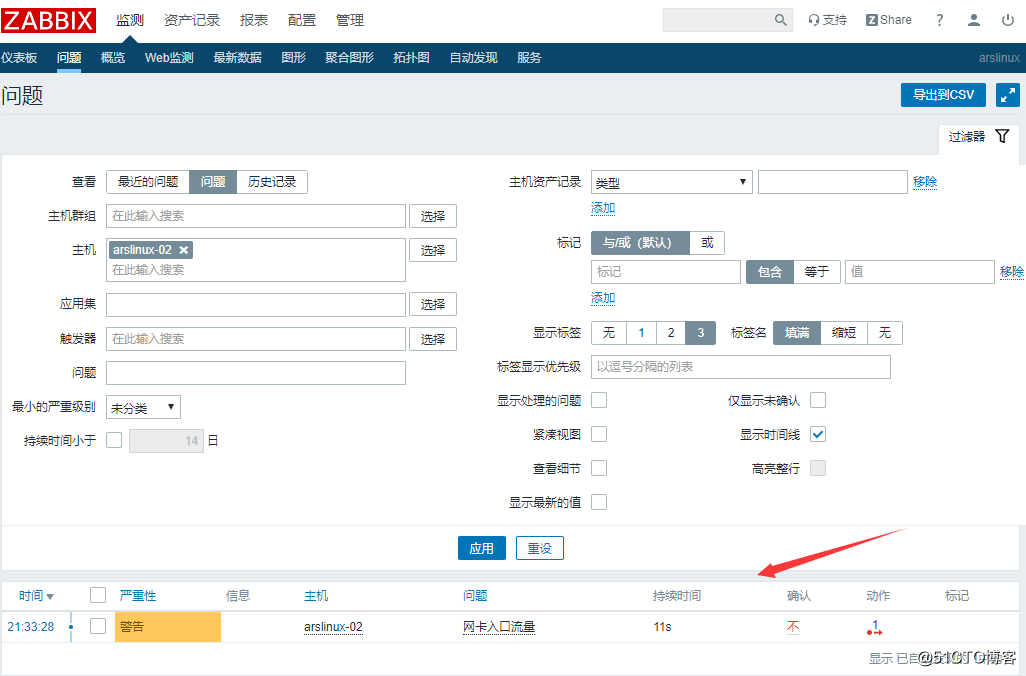Go to 拓扑图 submenu
The height and width of the screenshot is (676, 1026).
click(411, 58)
